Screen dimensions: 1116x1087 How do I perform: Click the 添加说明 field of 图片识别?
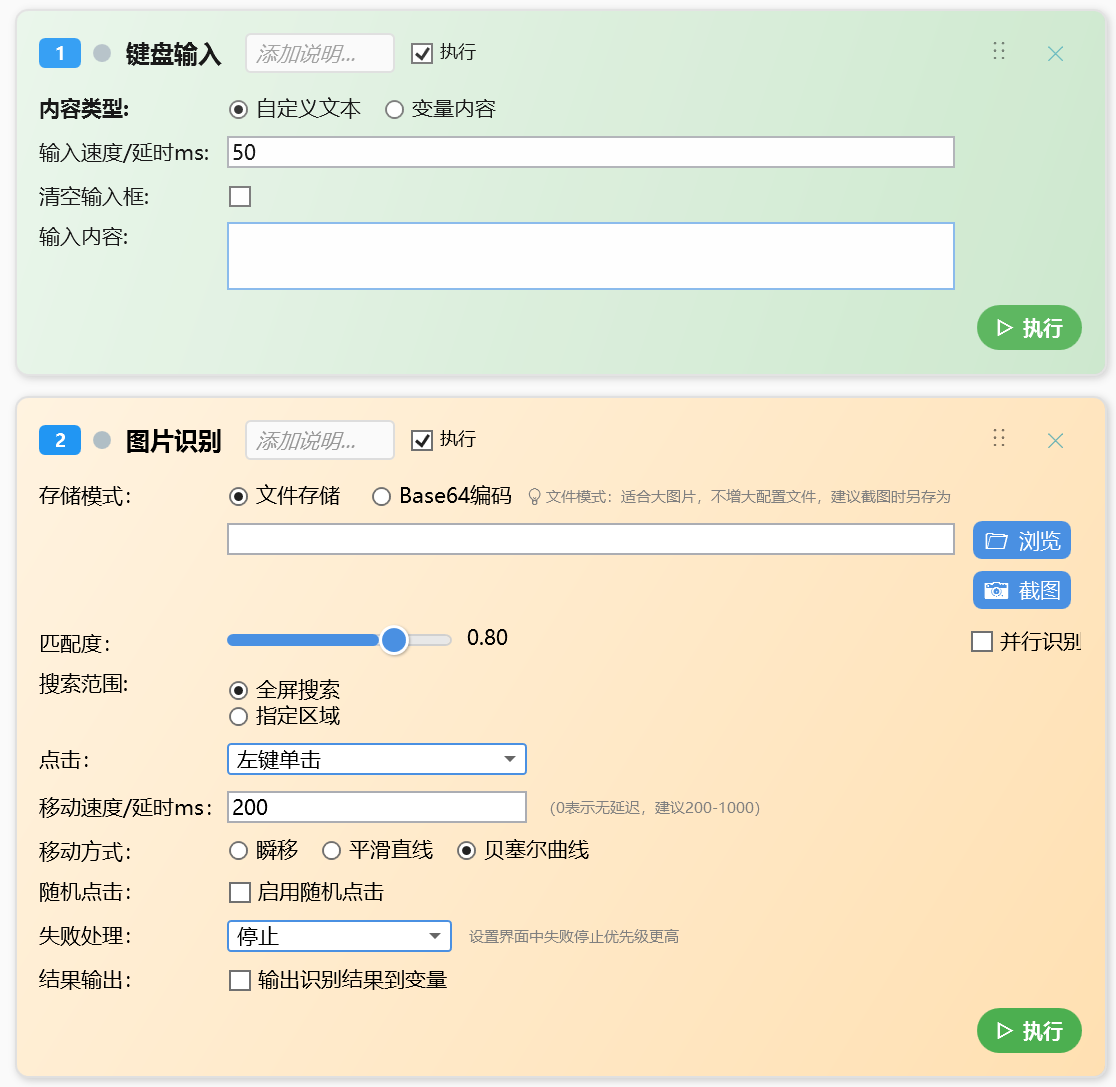320,440
